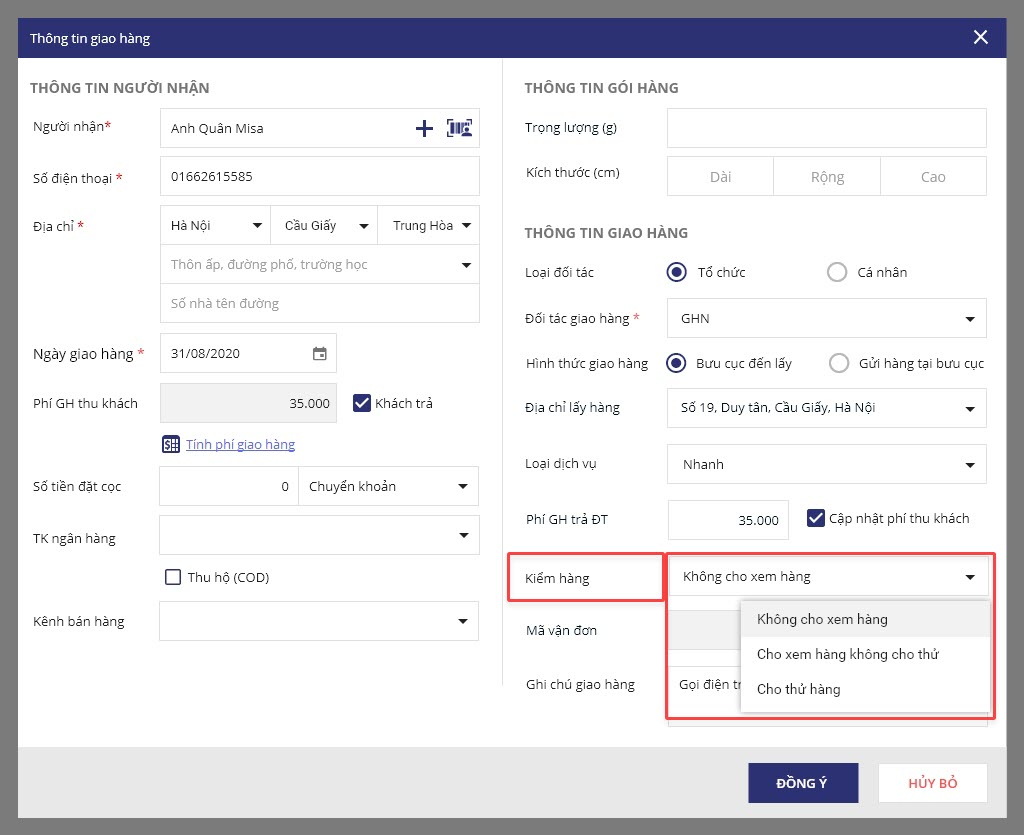Click the Trọng lượng (g) input field
1024x835 pixels.
click(x=826, y=128)
